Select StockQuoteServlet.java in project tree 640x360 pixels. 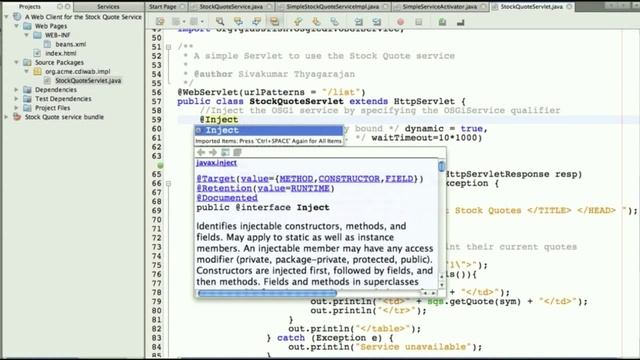pyautogui.click(x=88, y=80)
